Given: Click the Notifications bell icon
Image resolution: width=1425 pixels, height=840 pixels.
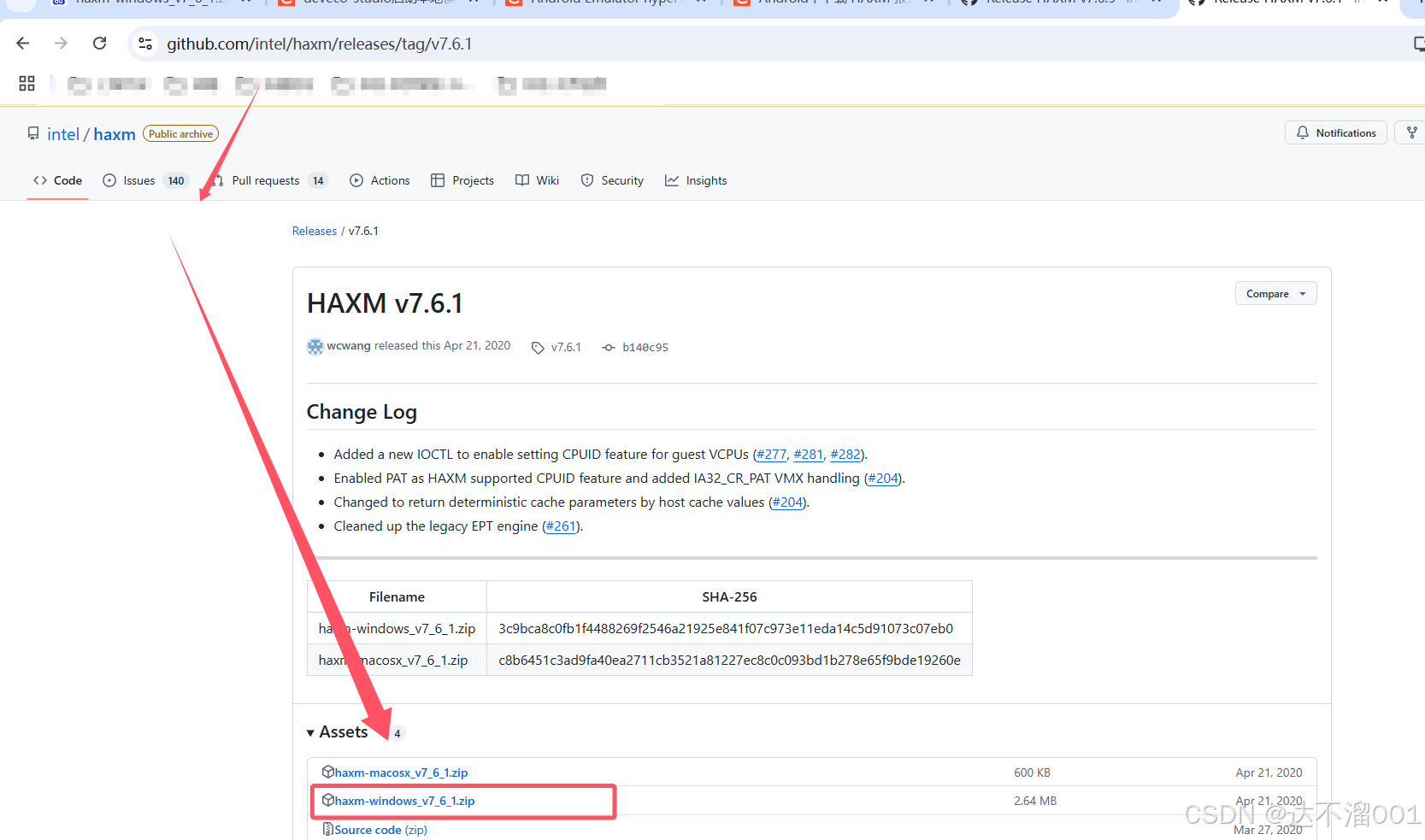Looking at the screenshot, I should tap(1303, 132).
